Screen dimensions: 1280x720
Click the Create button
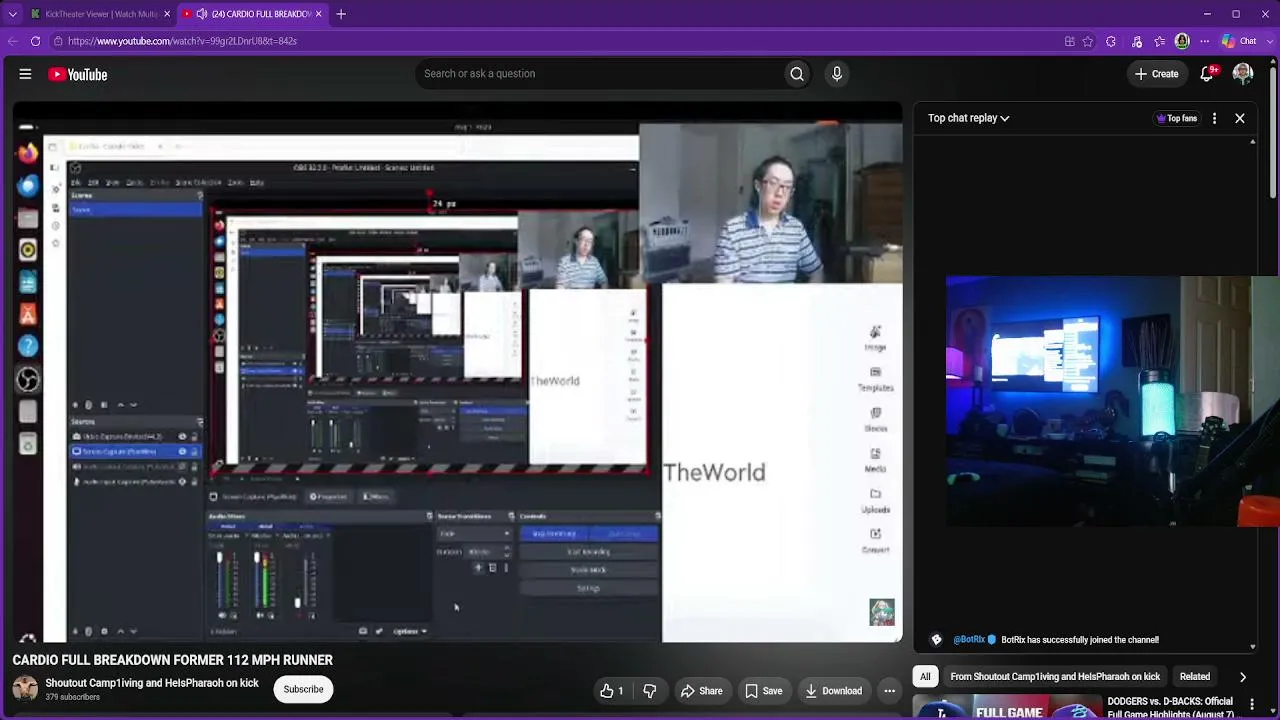pyautogui.click(x=1157, y=74)
